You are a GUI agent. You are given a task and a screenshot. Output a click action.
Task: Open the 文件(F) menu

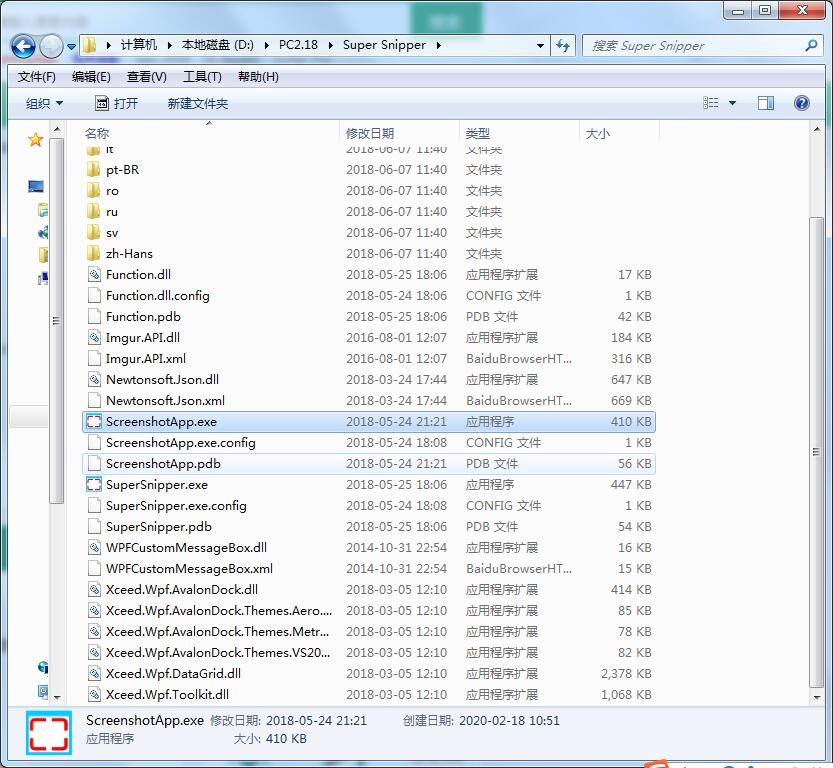point(37,77)
